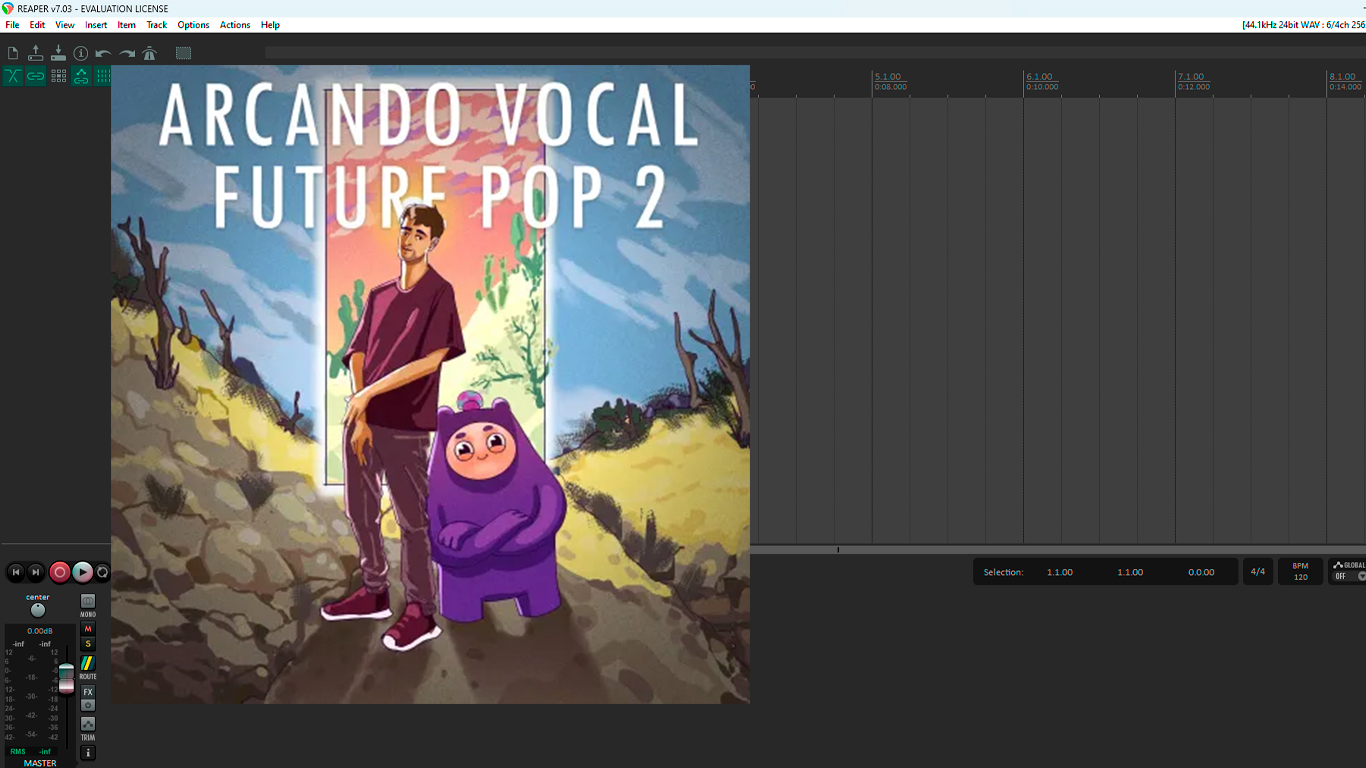The image size is (1366, 768).
Task: Toggle envelope points move with items
Action: click(x=81, y=76)
